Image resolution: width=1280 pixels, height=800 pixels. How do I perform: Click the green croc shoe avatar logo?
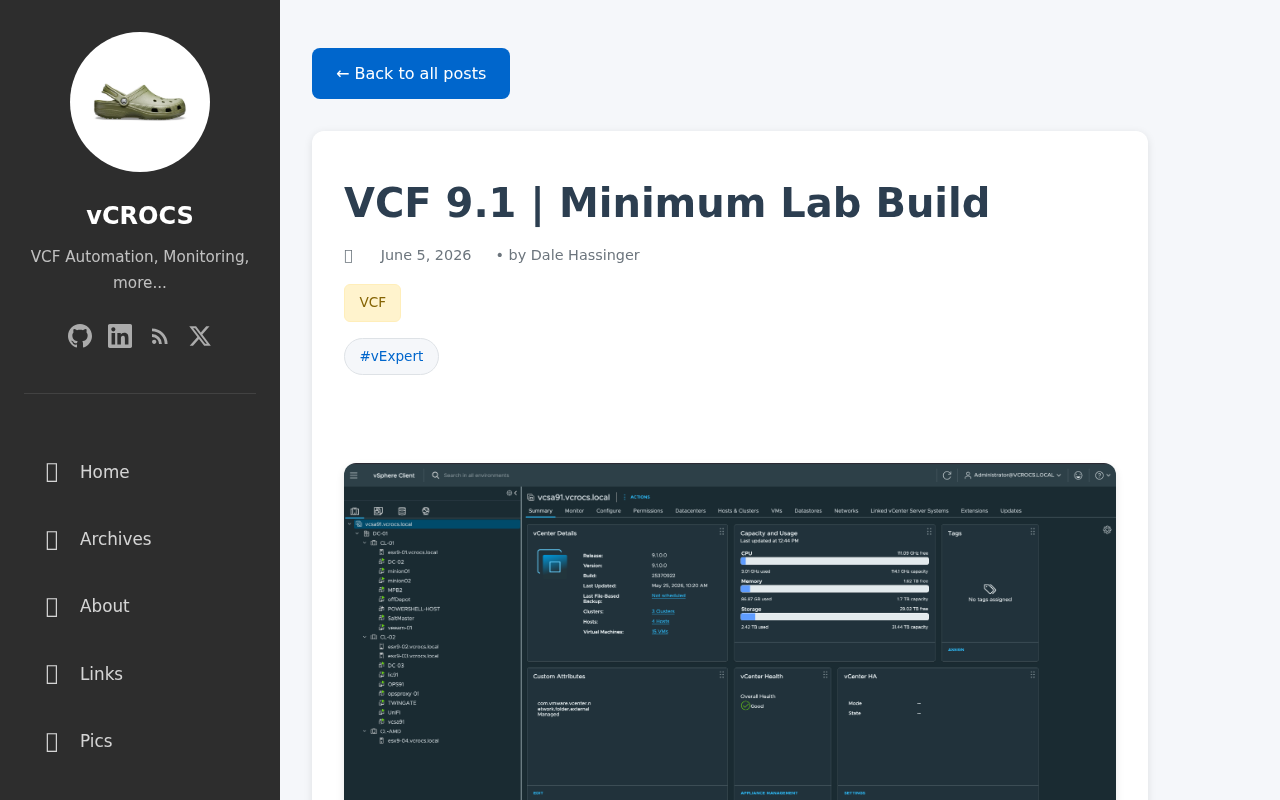pyautogui.click(x=140, y=102)
